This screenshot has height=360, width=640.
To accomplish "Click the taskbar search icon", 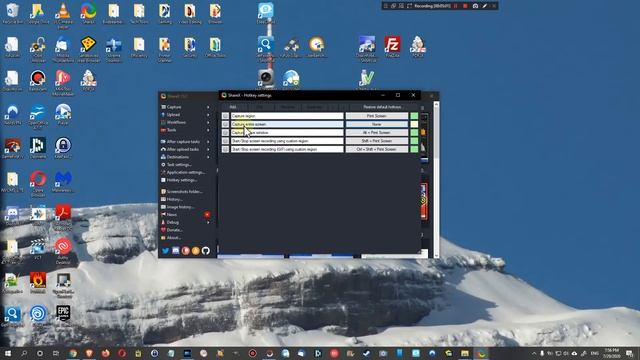I will pyautogui.click(x=24, y=353).
